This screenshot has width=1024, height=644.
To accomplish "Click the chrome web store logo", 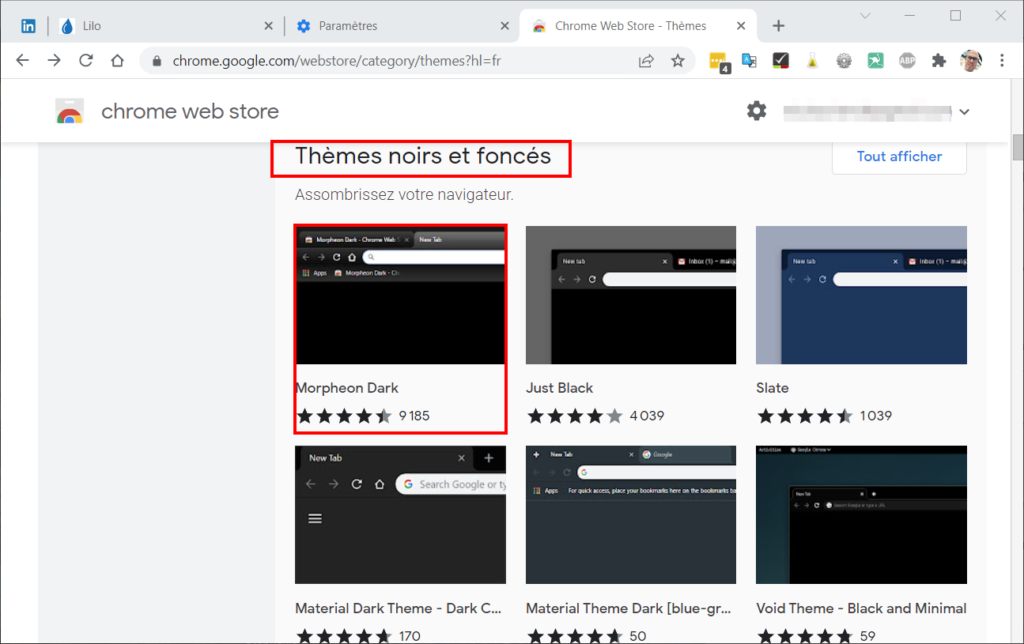I will click(69, 112).
